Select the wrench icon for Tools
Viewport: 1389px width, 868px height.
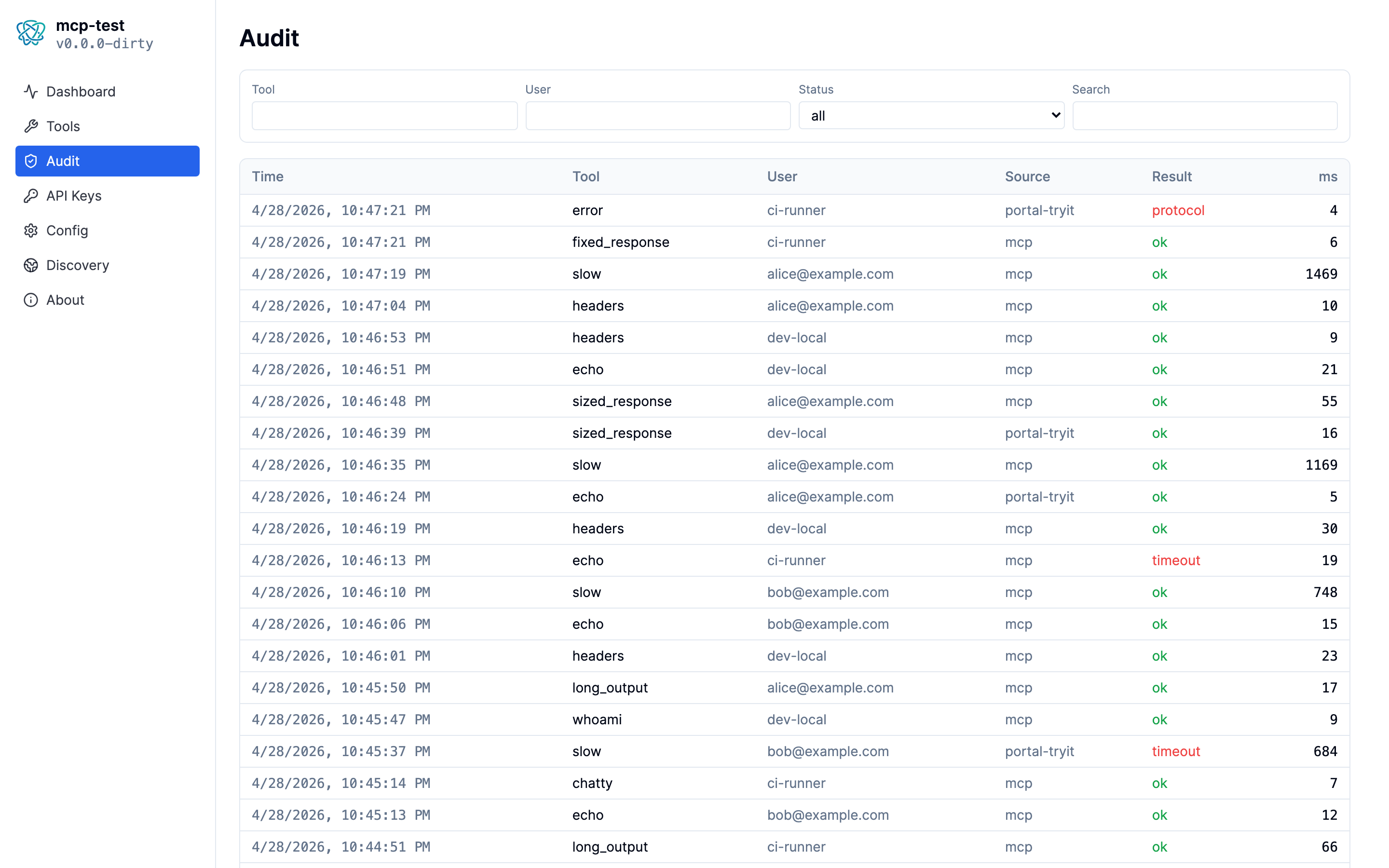(32, 126)
